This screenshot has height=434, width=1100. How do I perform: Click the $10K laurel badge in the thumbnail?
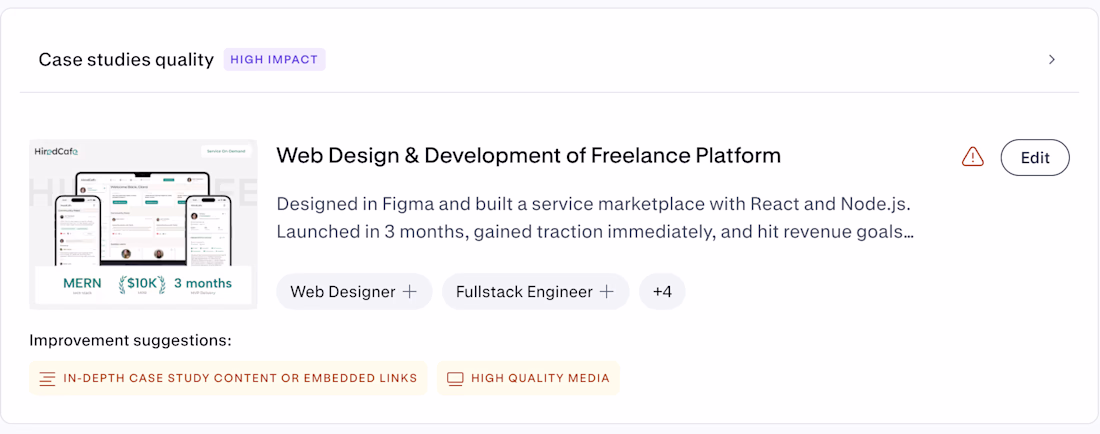(x=140, y=284)
